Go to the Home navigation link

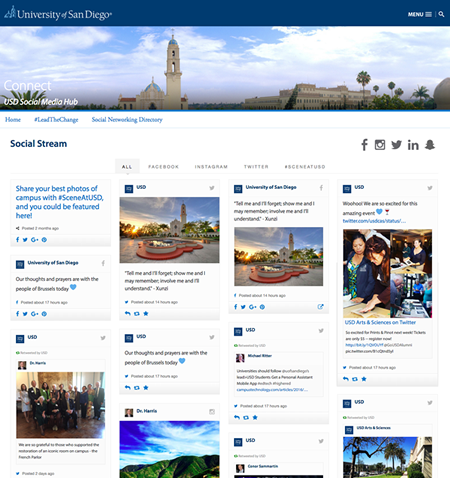point(13,120)
